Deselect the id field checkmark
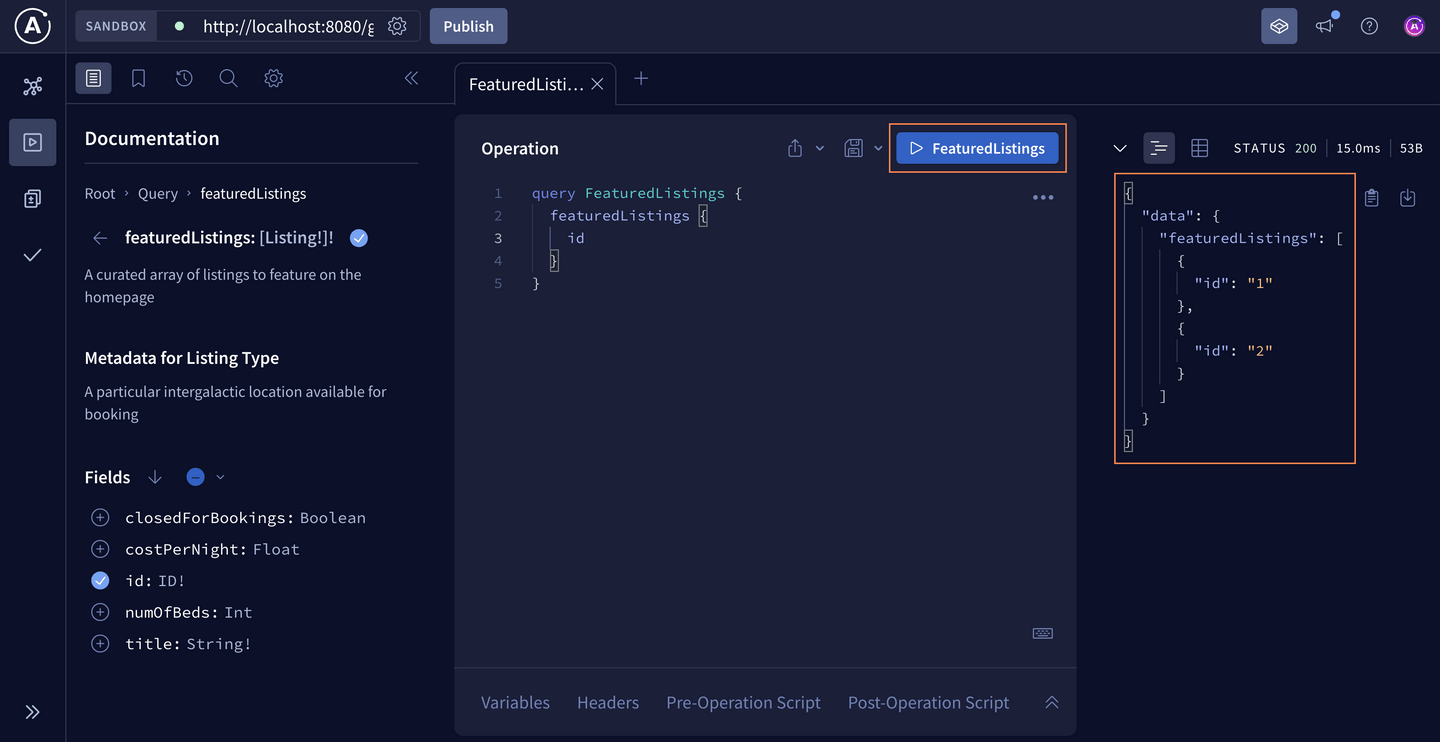Viewport: 1440px width, 742px height. pos(99,580)
